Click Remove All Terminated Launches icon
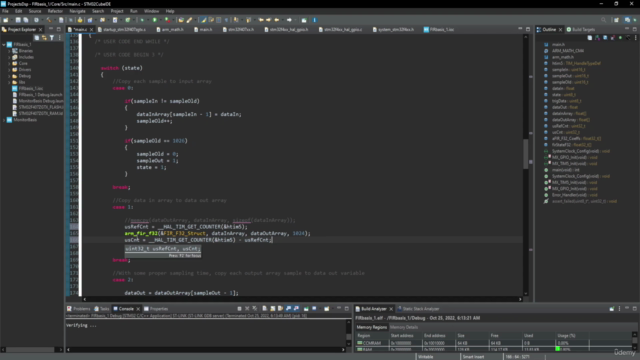This screenshot has height=360, width=640. click(255, 309)
